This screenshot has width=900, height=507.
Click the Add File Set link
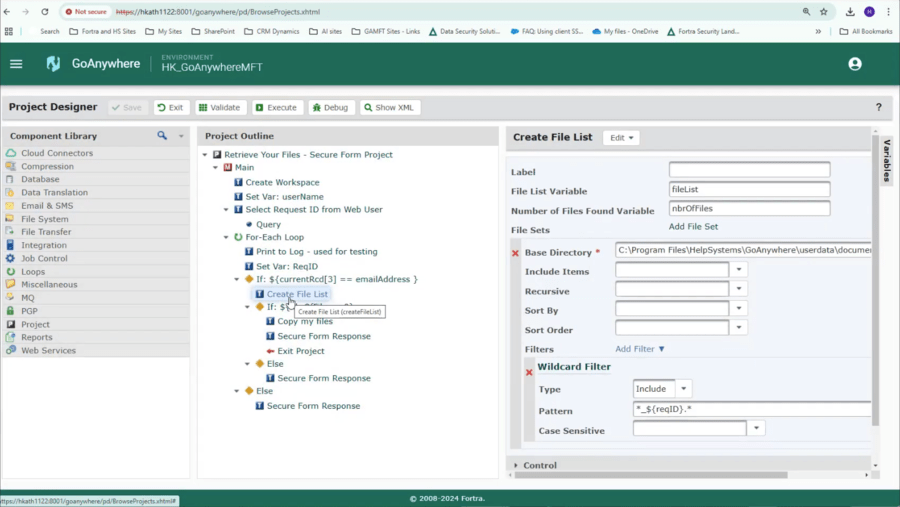pyautogui.click(x=693, y=227)
